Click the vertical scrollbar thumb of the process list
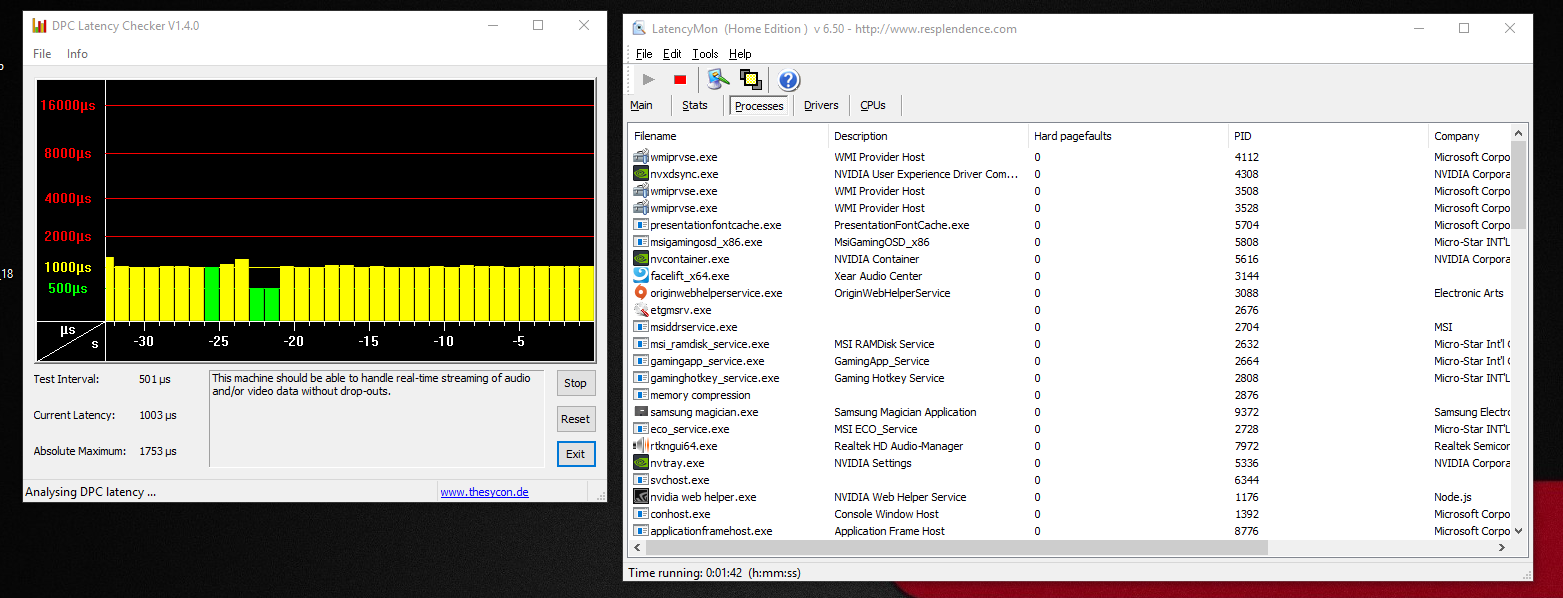This screenshot has height=598, width=1563. [1519, 185]
